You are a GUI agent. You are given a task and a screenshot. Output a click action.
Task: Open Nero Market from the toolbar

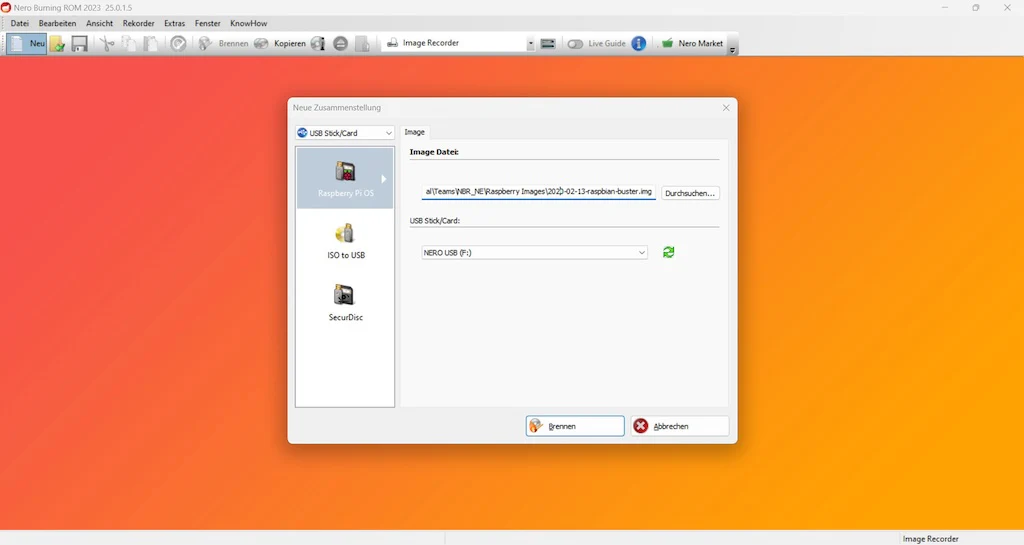(x=692, y=43)
